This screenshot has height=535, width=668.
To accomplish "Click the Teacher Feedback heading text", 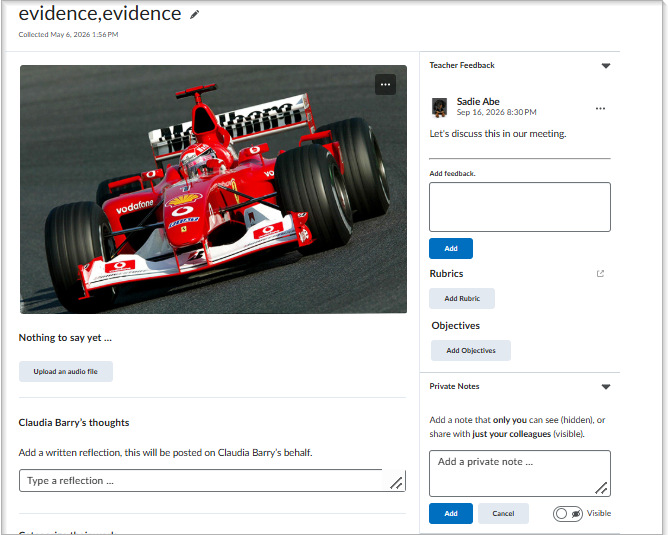I will point(462,65).
